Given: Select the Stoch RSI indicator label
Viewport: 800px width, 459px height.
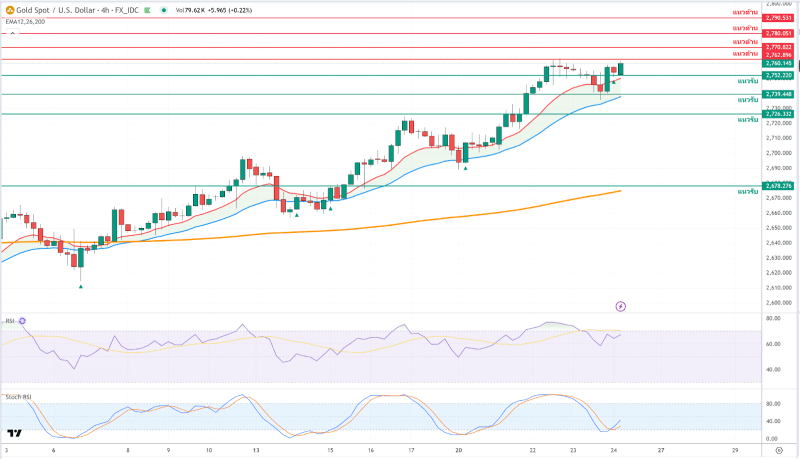Looking at the screenshot, I should pos(17,397).
